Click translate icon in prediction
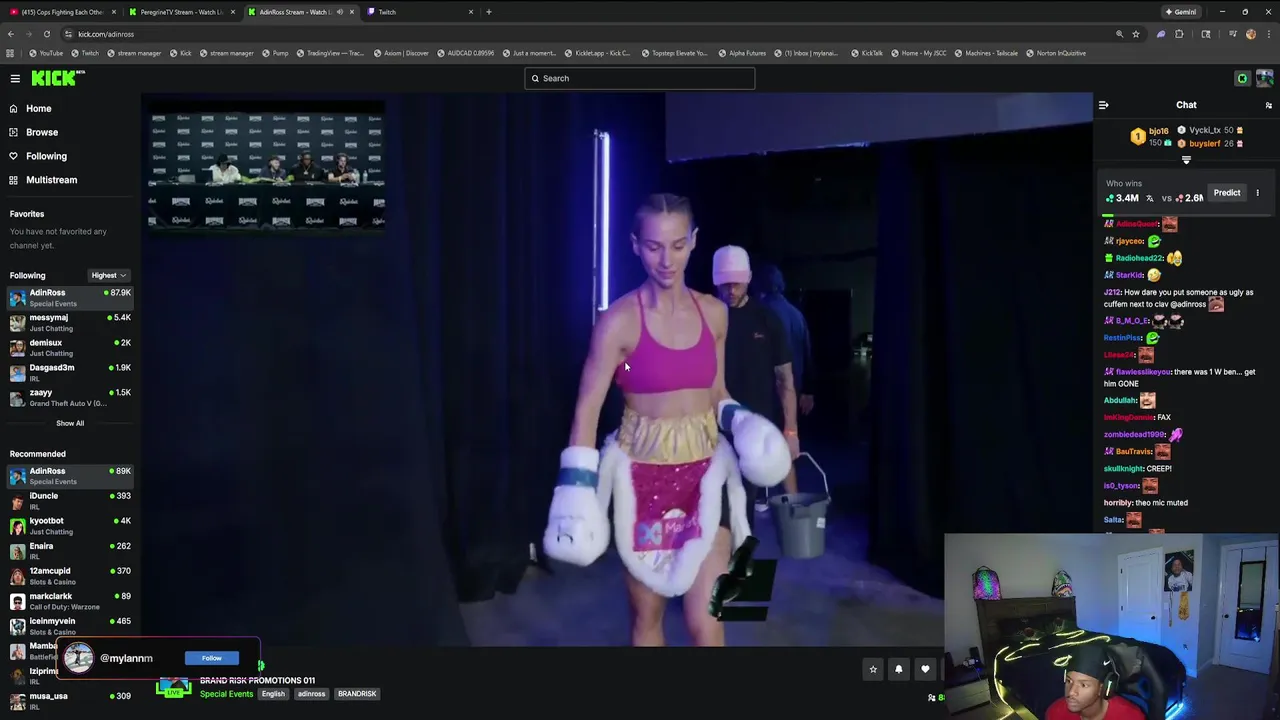The width and height of the screenshot is (1280, 720). pyautogui.click(x=1149, y=198)
